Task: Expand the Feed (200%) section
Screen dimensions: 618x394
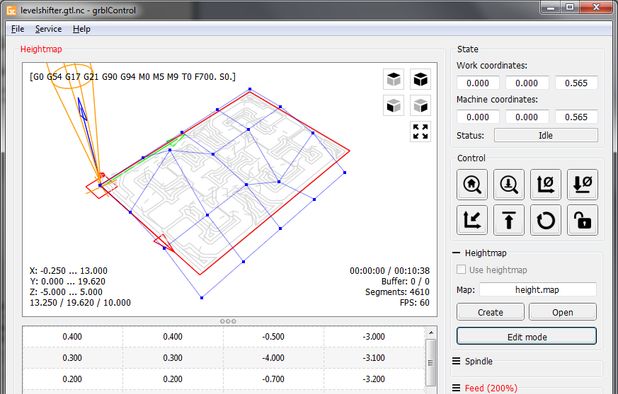Action: click(456, 388)
